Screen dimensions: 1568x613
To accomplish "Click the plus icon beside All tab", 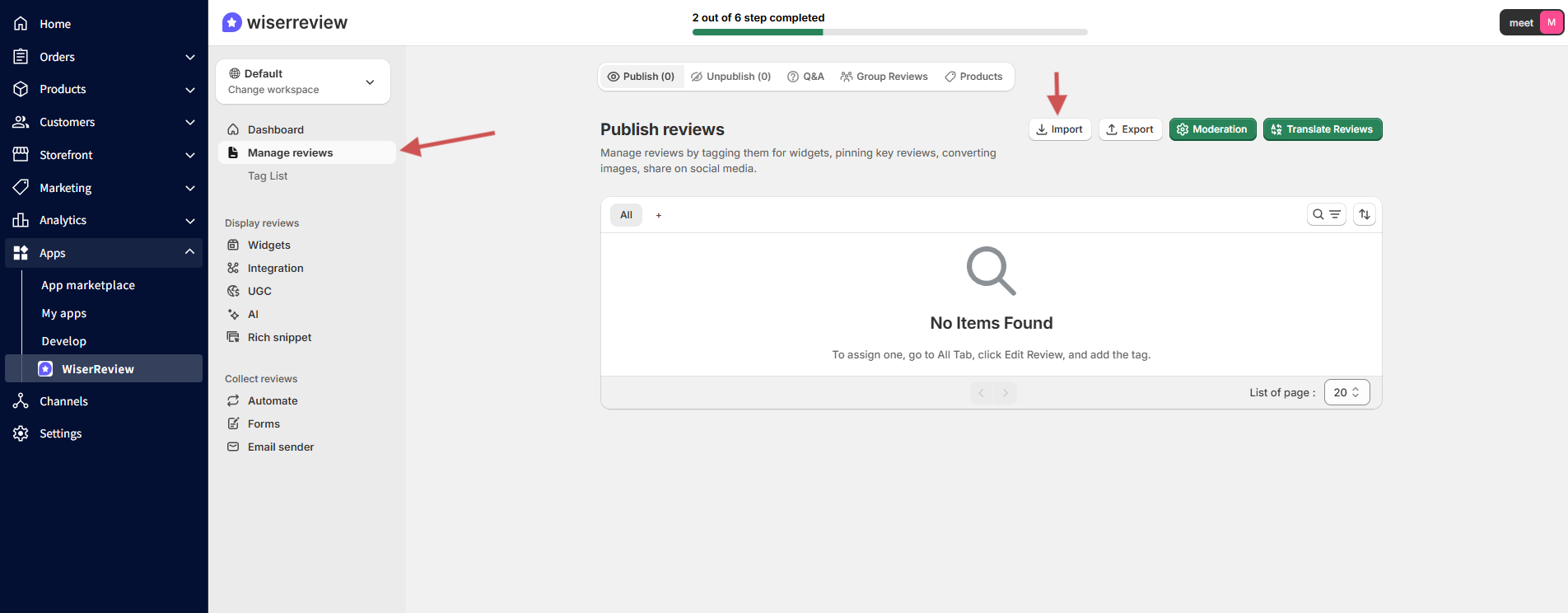I will pos(658,215).
